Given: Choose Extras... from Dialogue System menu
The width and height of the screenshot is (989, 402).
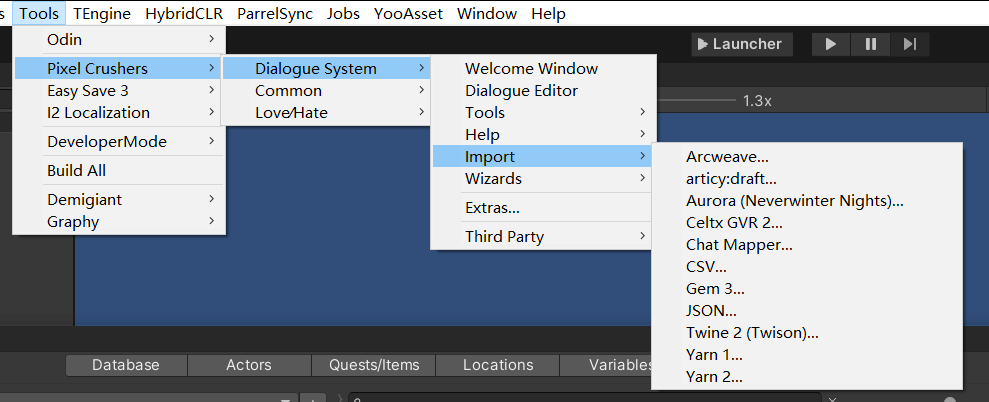Looking at the screenshot, I should pyautogui.click(x=544, y=208).
